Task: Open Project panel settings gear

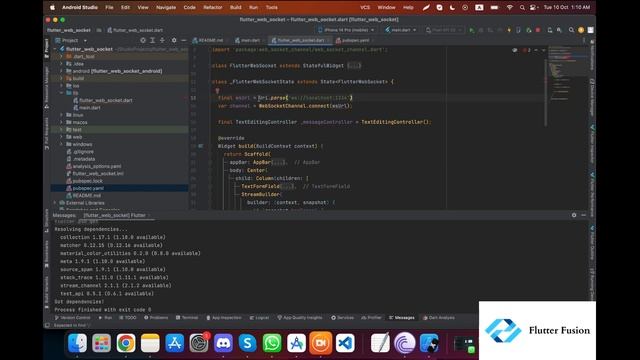Action: pos(174,40)
